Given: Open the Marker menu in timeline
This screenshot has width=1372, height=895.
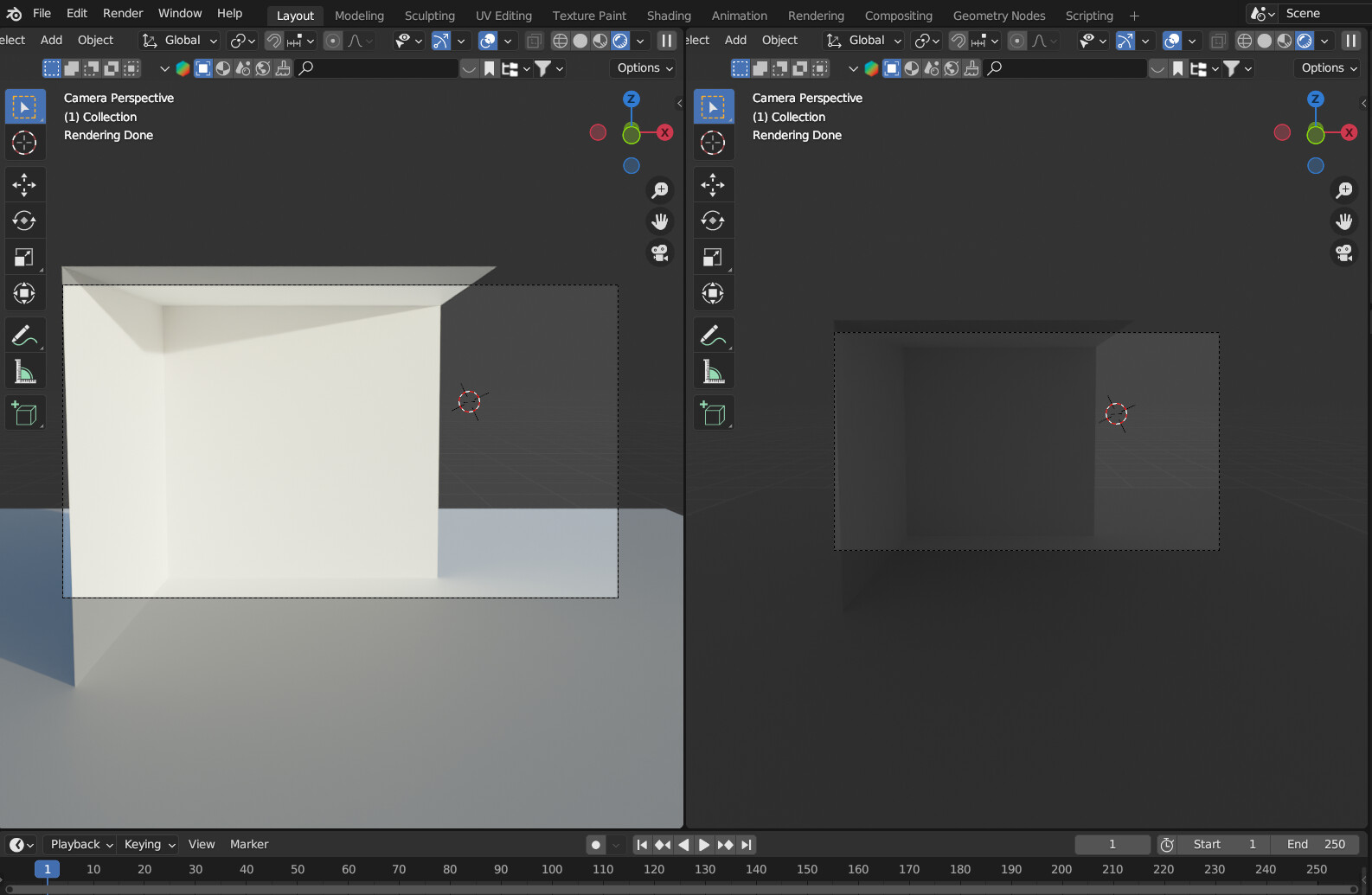Looking at the screenshot, I should click(x=249, y=845).
